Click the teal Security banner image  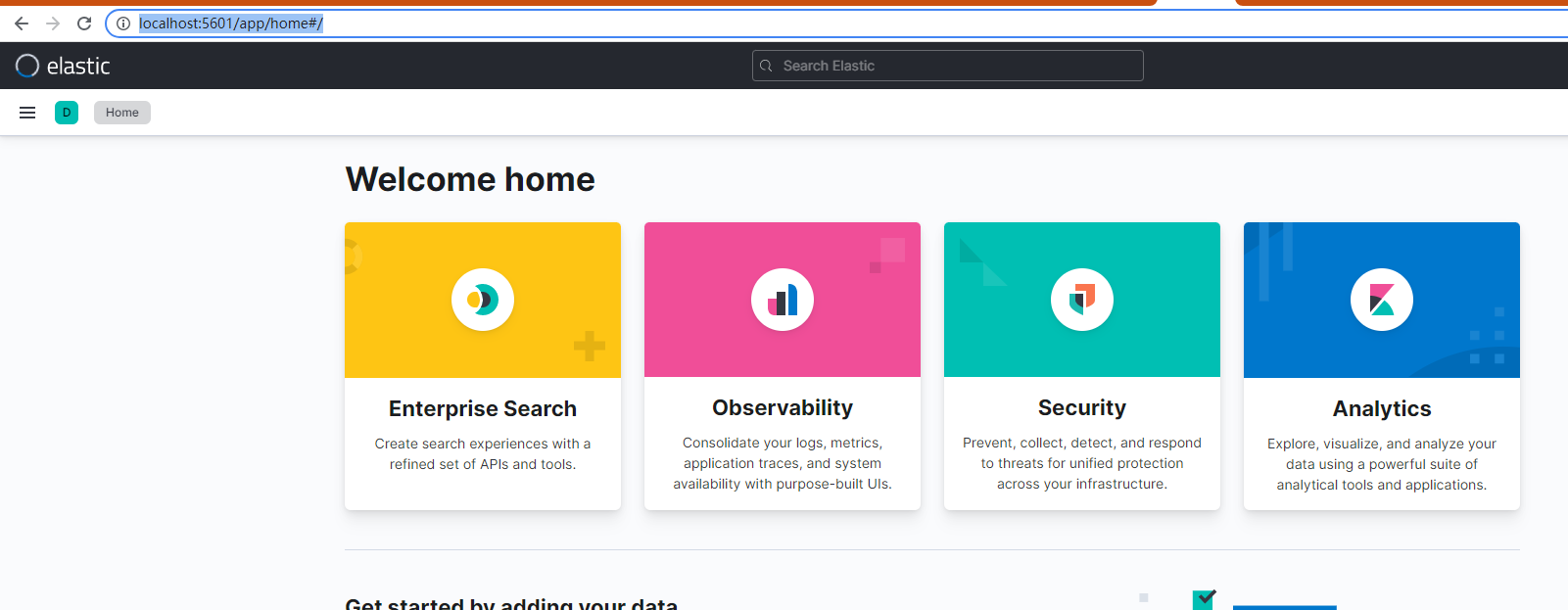1082,300
